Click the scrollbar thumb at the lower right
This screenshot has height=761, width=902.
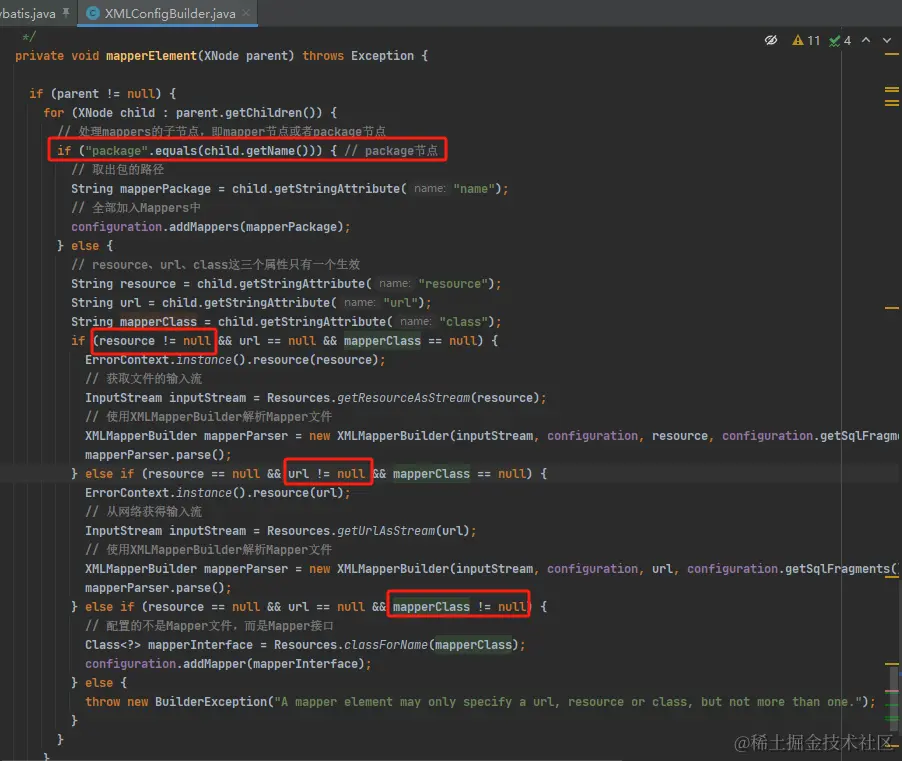893,697
